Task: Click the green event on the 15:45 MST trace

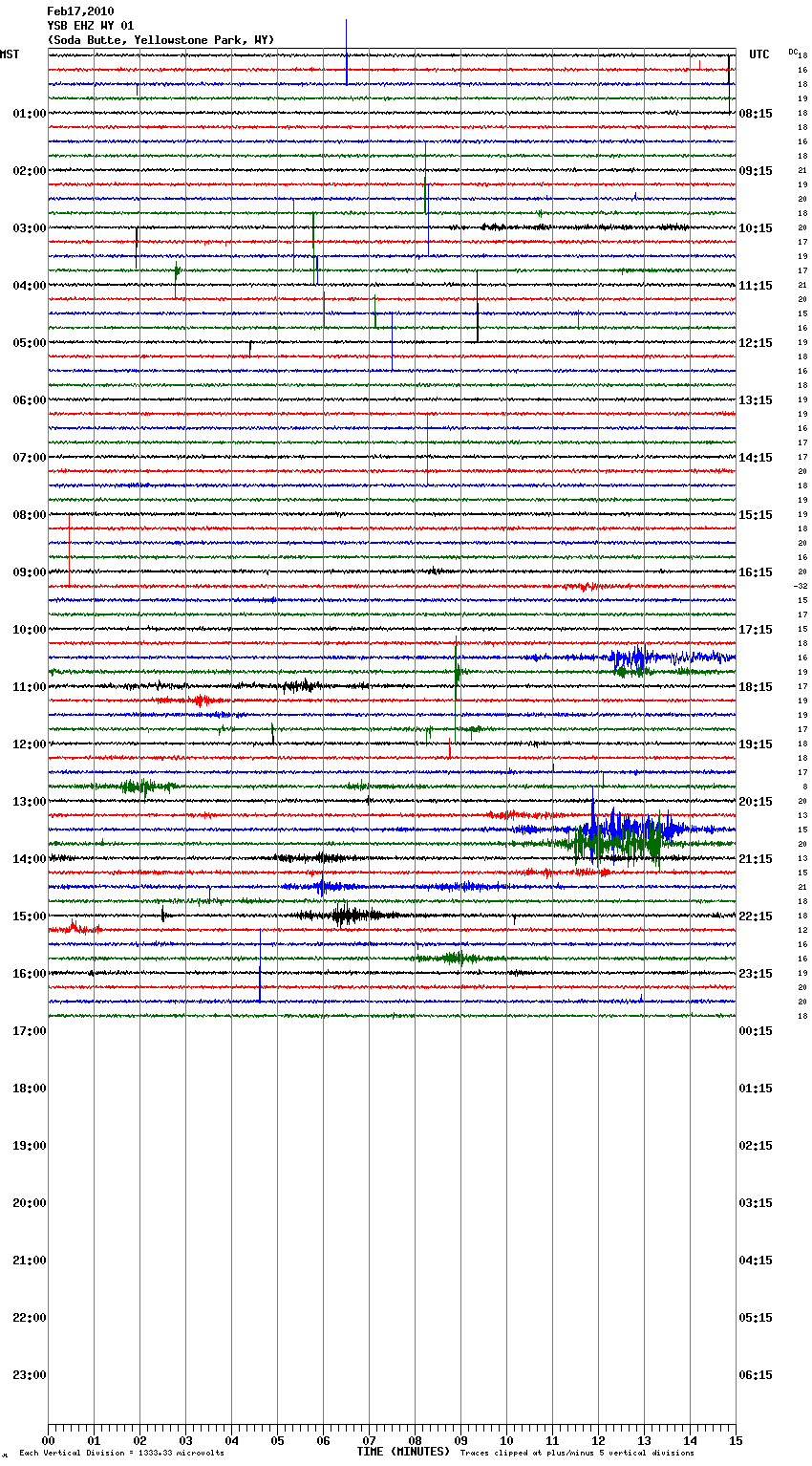Action: pos(457,958)
